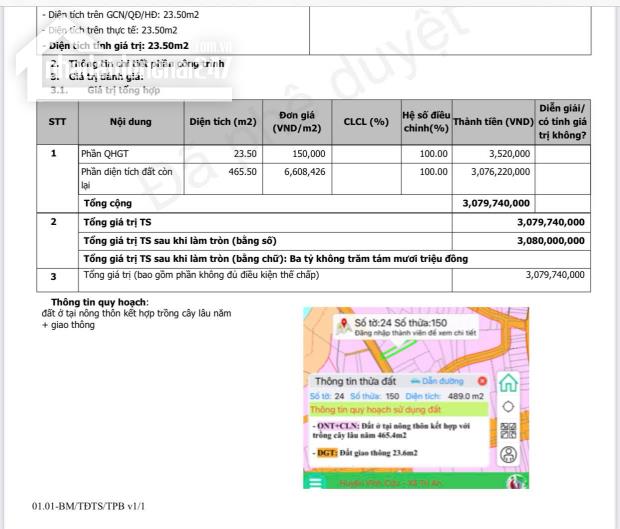The image size is (620, 529).
Task: Click the Đơn giá (VND/m2) column header
Action: [x=297, y=121]
